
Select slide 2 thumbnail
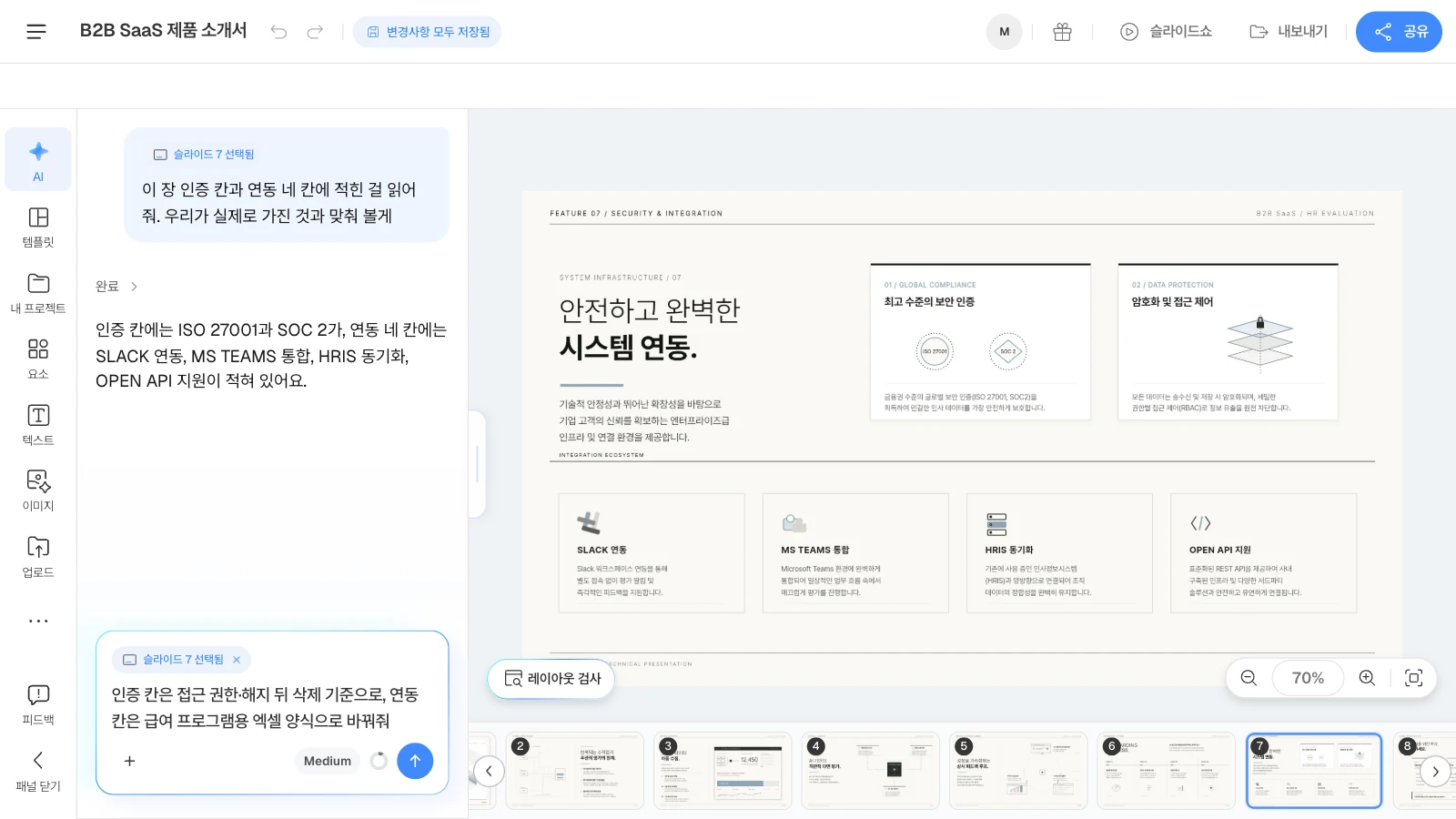point(575,771)
